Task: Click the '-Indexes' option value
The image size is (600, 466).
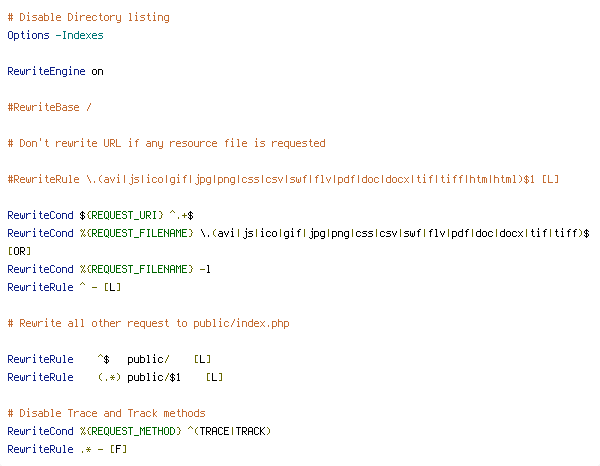Action: [x=80, y=35]
